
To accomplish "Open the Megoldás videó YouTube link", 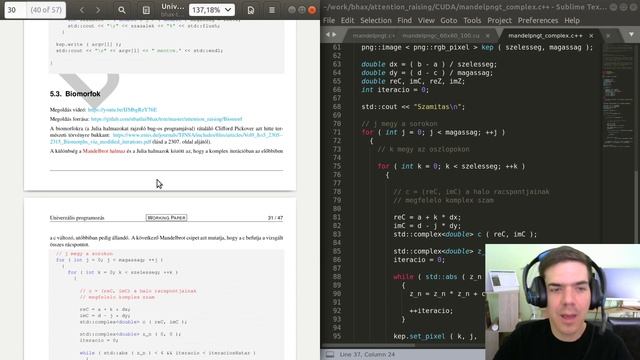I will coord(122,109).
